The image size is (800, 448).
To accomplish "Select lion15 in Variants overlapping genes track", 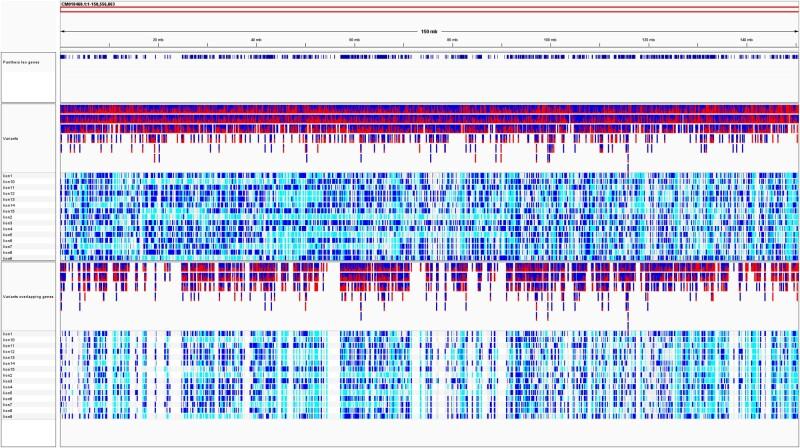I will point(9,369).
